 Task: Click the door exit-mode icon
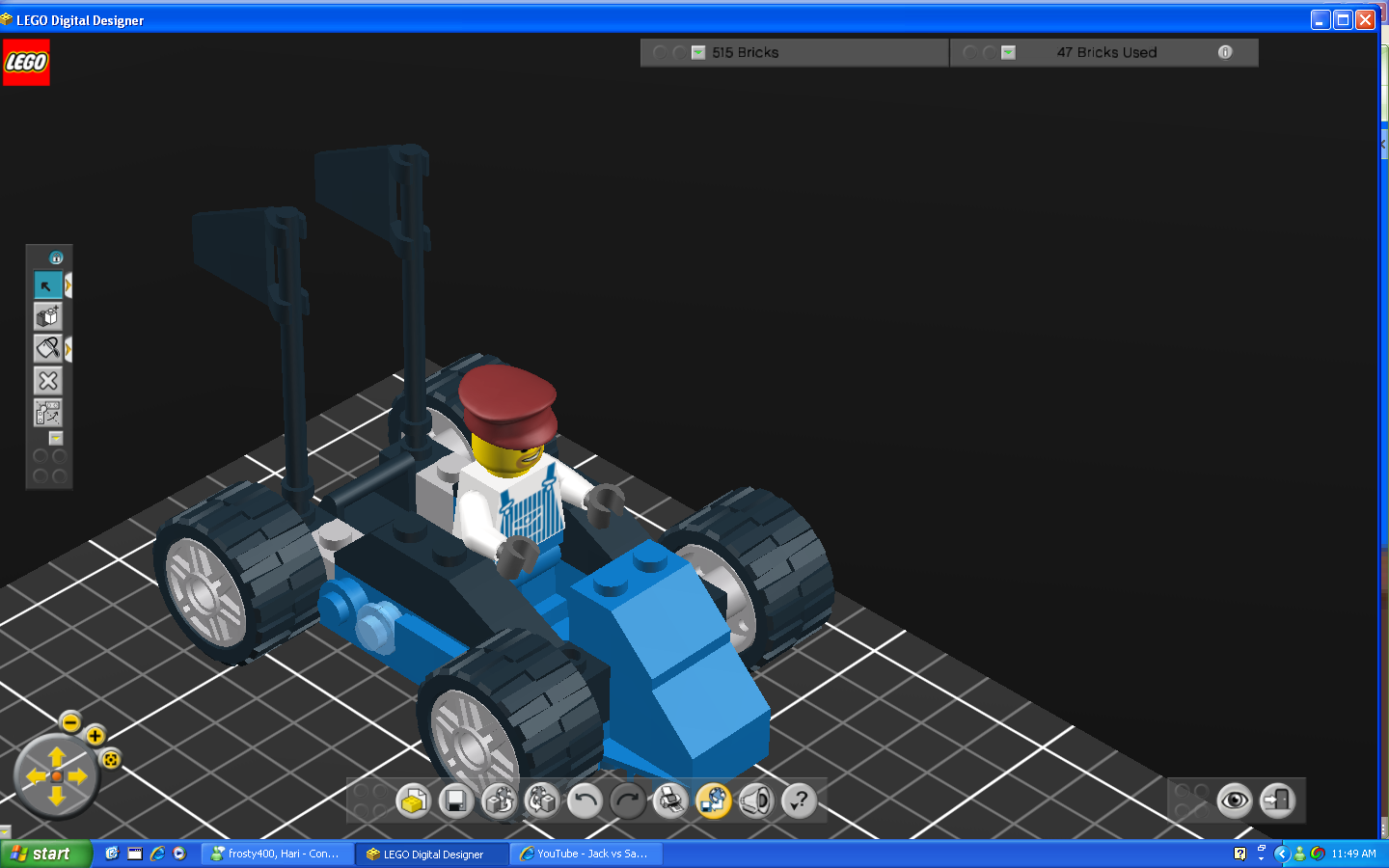pos(1278,800)
